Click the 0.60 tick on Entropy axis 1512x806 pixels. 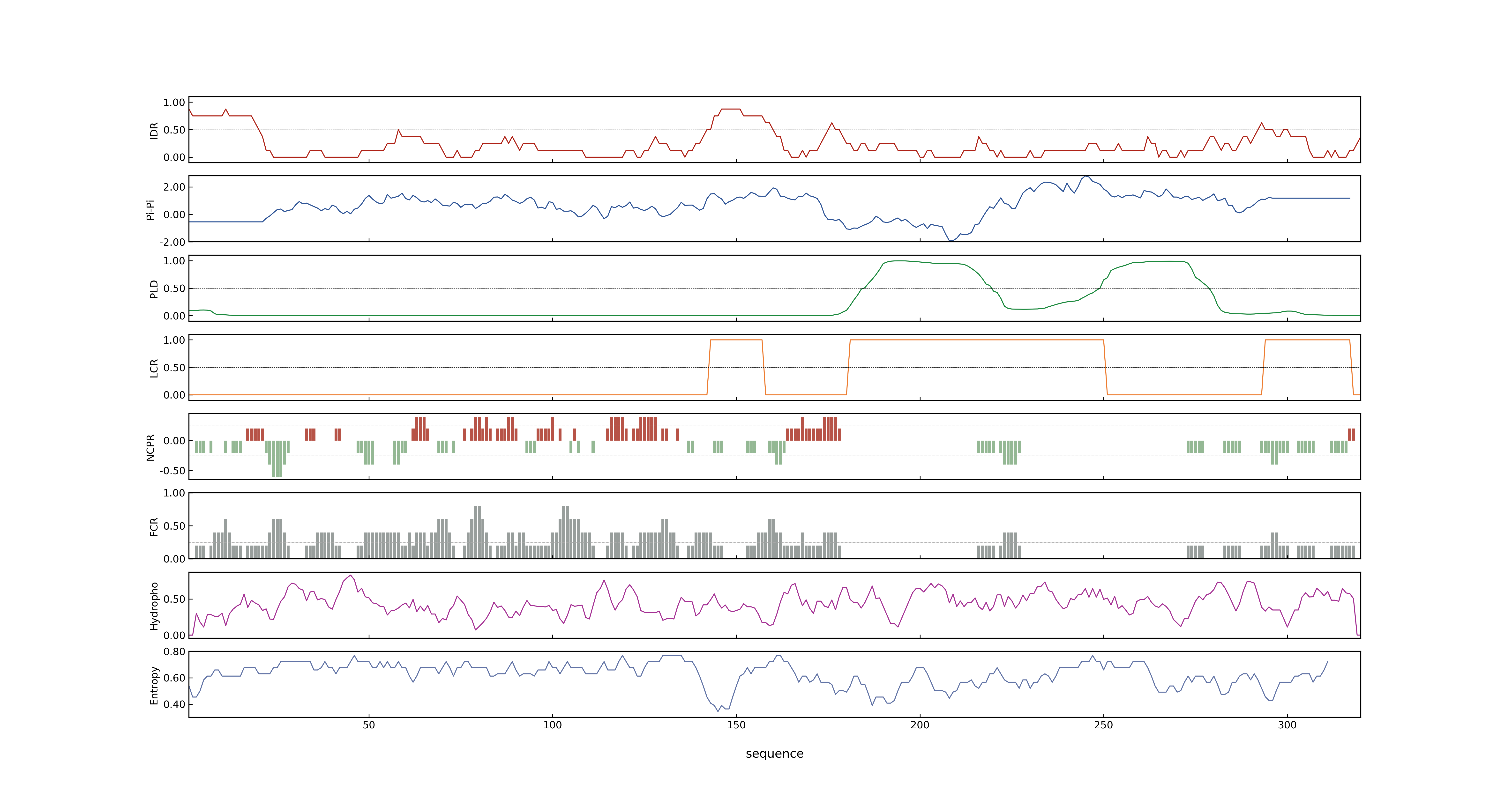(x=174, y=678)
